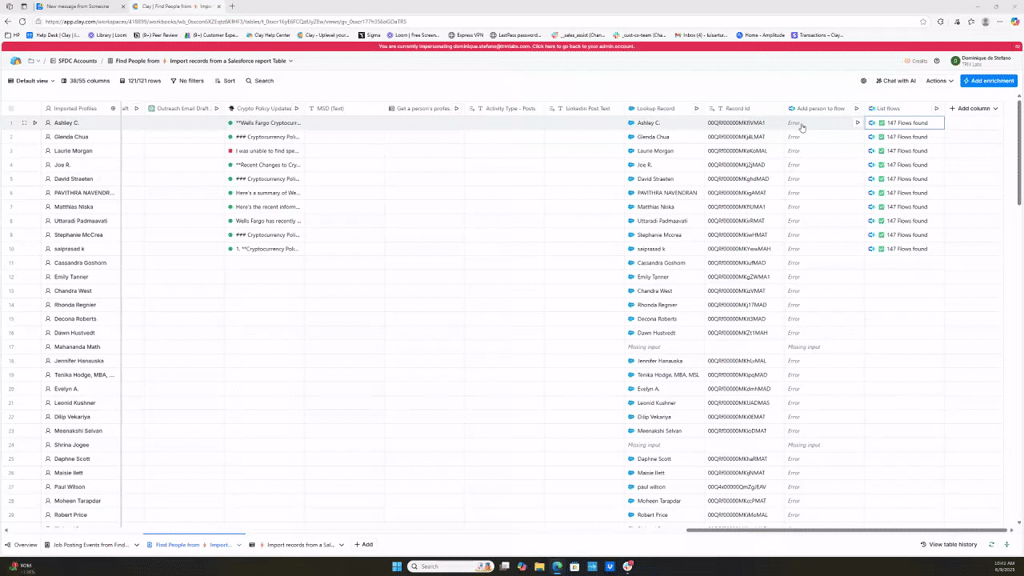The height and width of the screenshot is (576, 1024).
Task: Run the Outreach Email Draft column play icon
Action: 219,108
